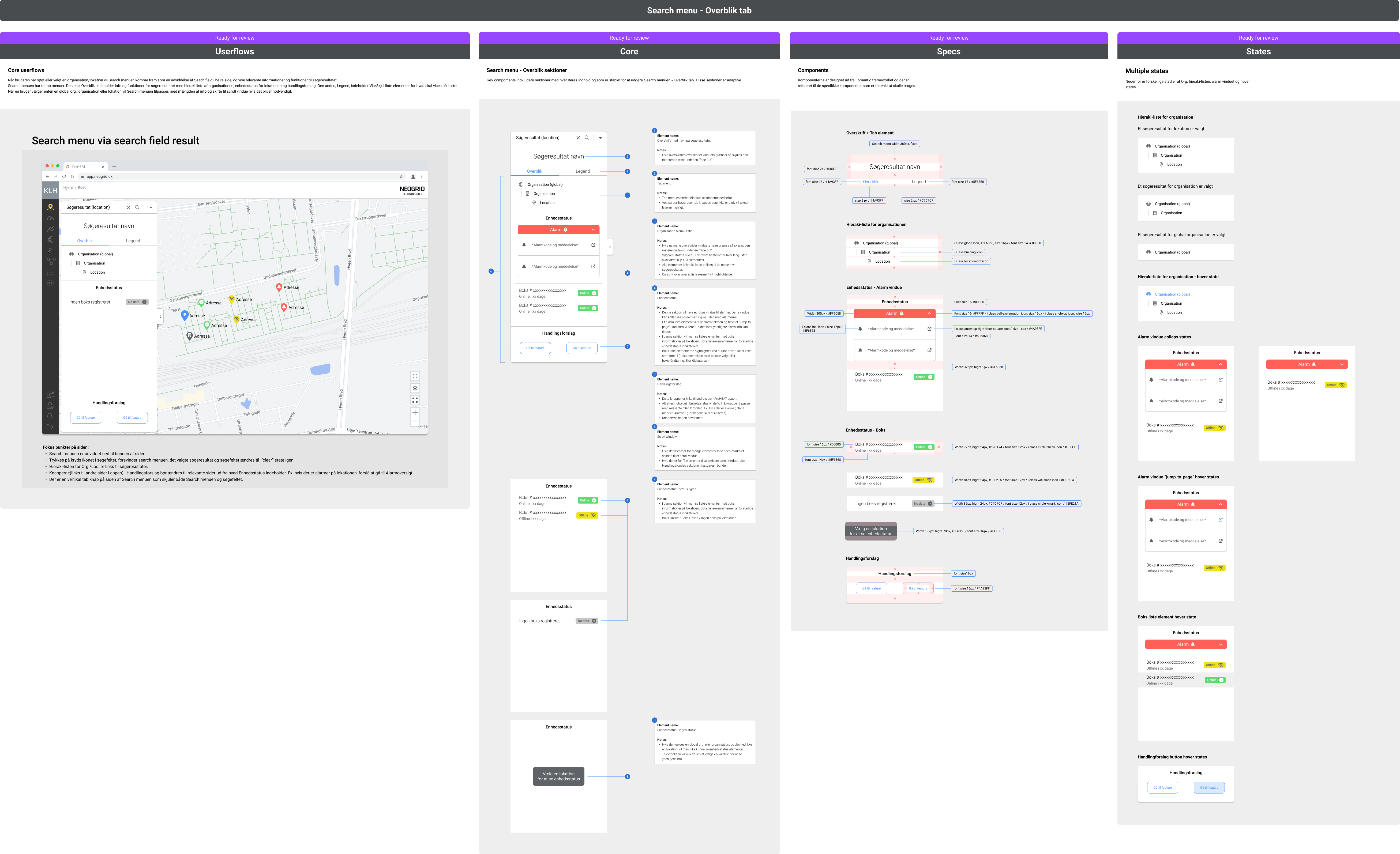The image size is (1400, 854).
Task: Click the red alarm bell marker on map
Action: (x=279, y=287)
